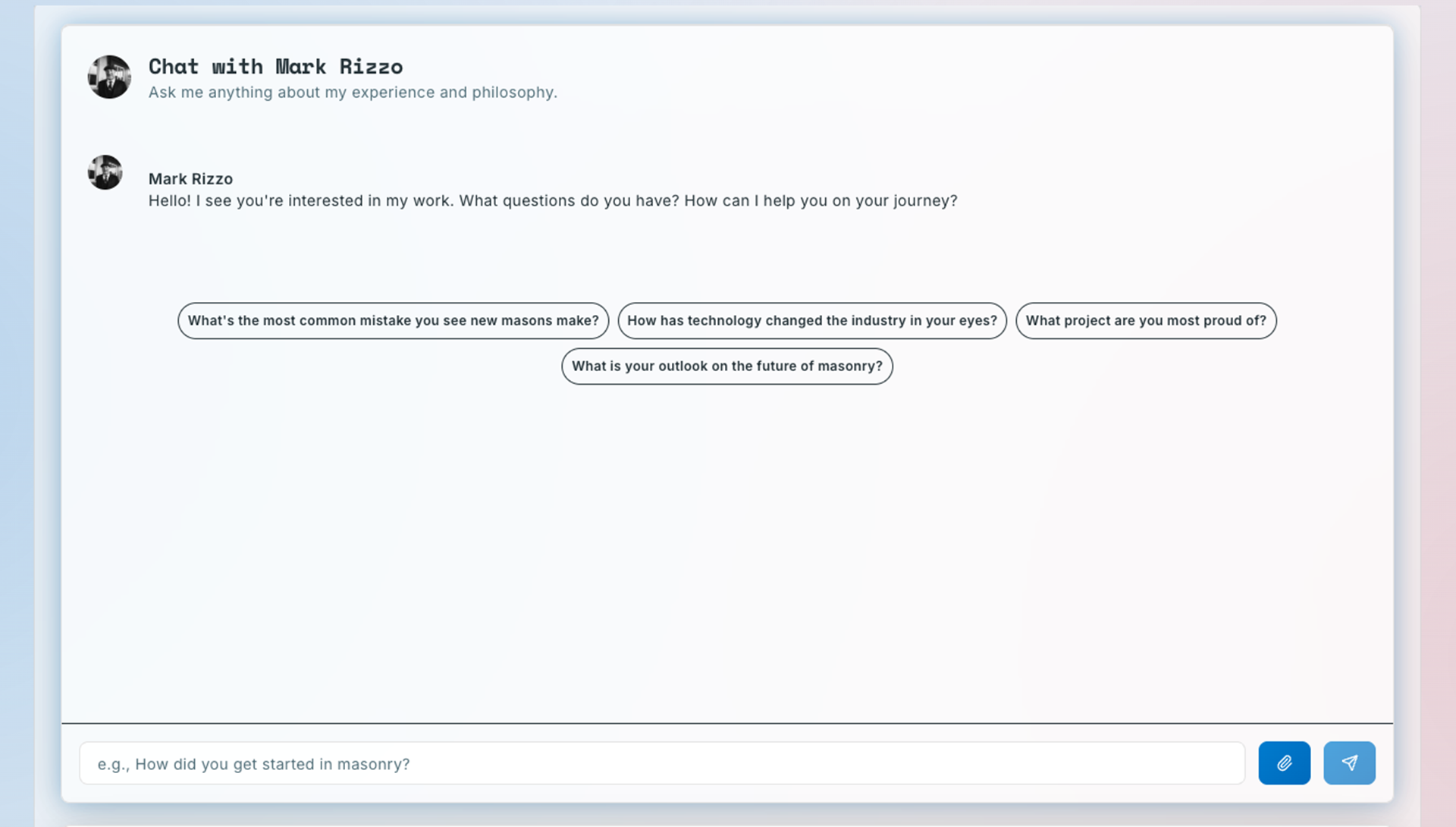Screen dimensions: 1456x827
Task: Click the 'Chat with Mark Rizzo' heading
Action: tap(275, 67)
